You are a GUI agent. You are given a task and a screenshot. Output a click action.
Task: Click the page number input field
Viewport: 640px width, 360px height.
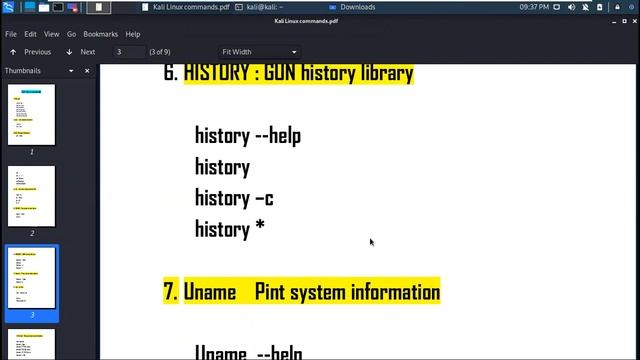pyautogui.click(x=129, y=52)
